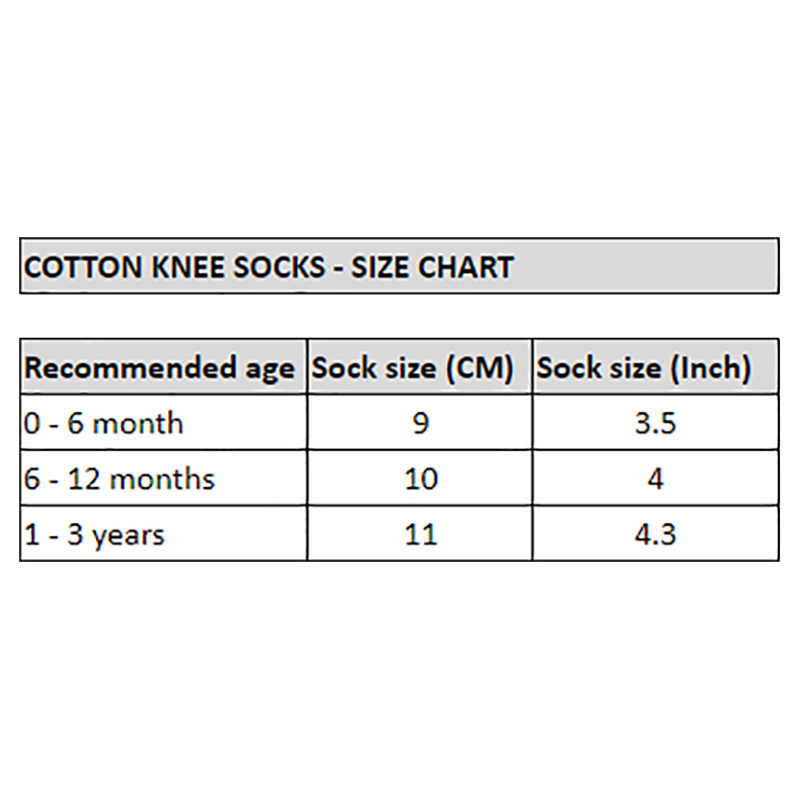The width and height of the screenshot is (800, 800).
Task: Click the word years in last row
Action: point(128,536)
